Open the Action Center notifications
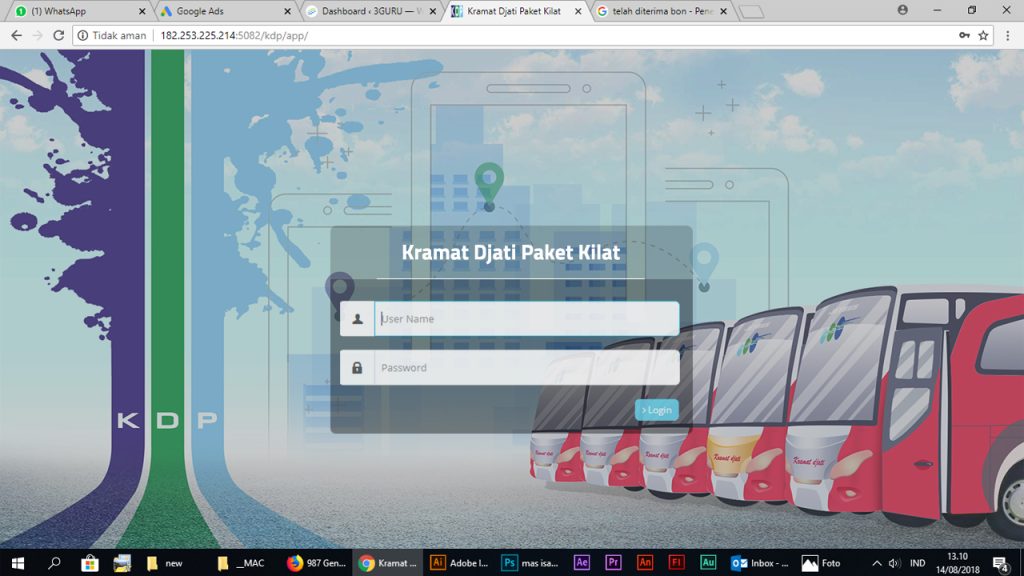This screenshot has width=1024, height=576. (1000, 563)
